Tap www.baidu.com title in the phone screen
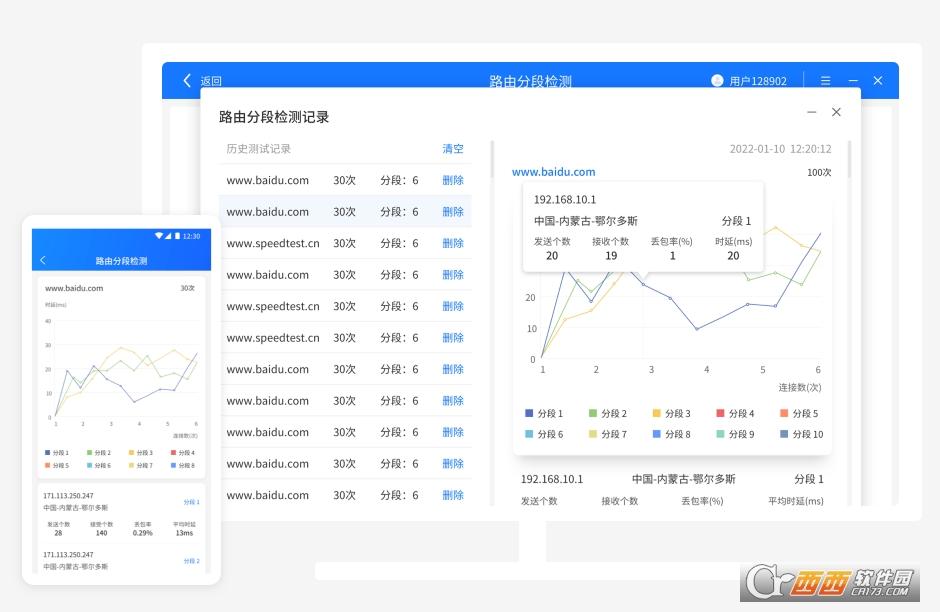The height and width of the screenshot is (612, 940). 74,288
